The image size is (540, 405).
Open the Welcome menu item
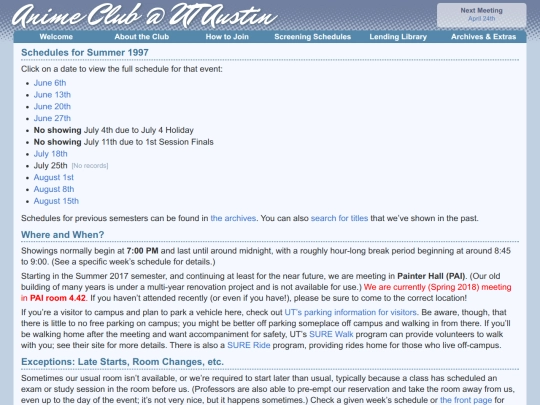click(56, 37)
